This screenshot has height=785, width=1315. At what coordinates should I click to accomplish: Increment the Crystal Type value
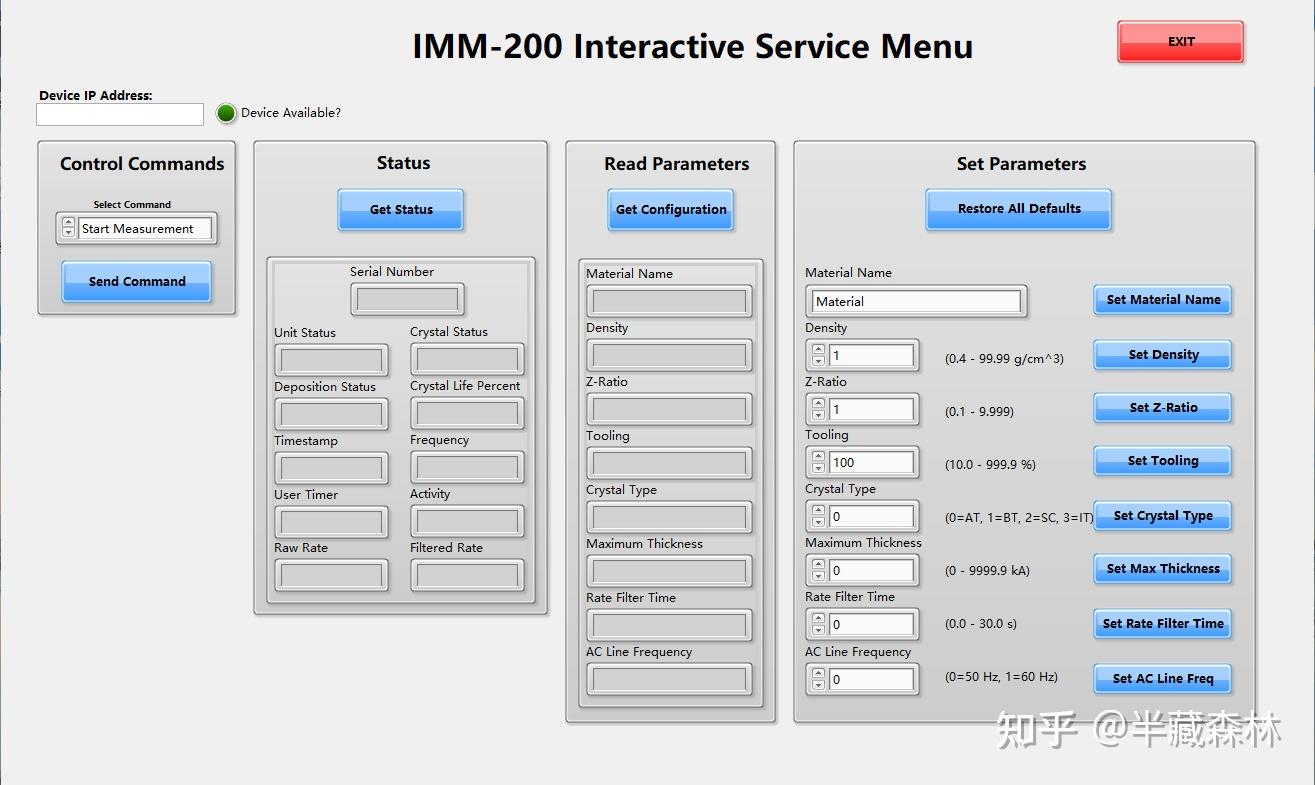tap(820, 511)
